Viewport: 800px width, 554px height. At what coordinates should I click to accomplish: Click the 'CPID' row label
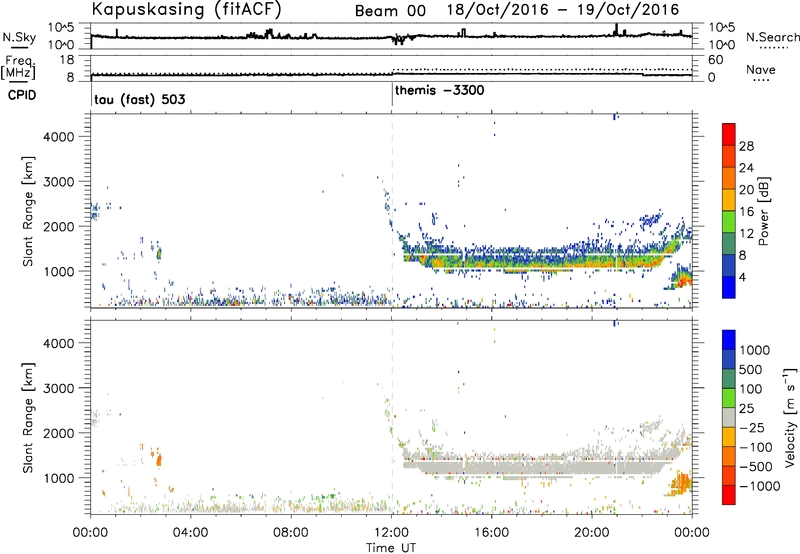(22, 95)
